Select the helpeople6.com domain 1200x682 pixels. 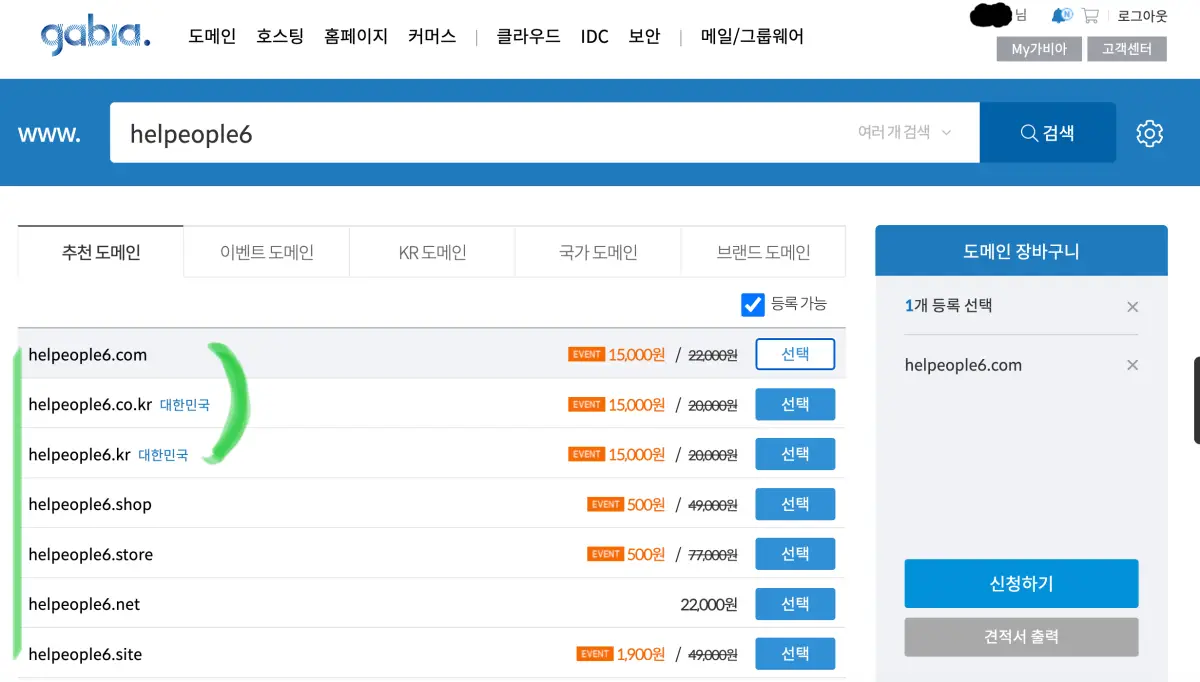click(795, 354)
